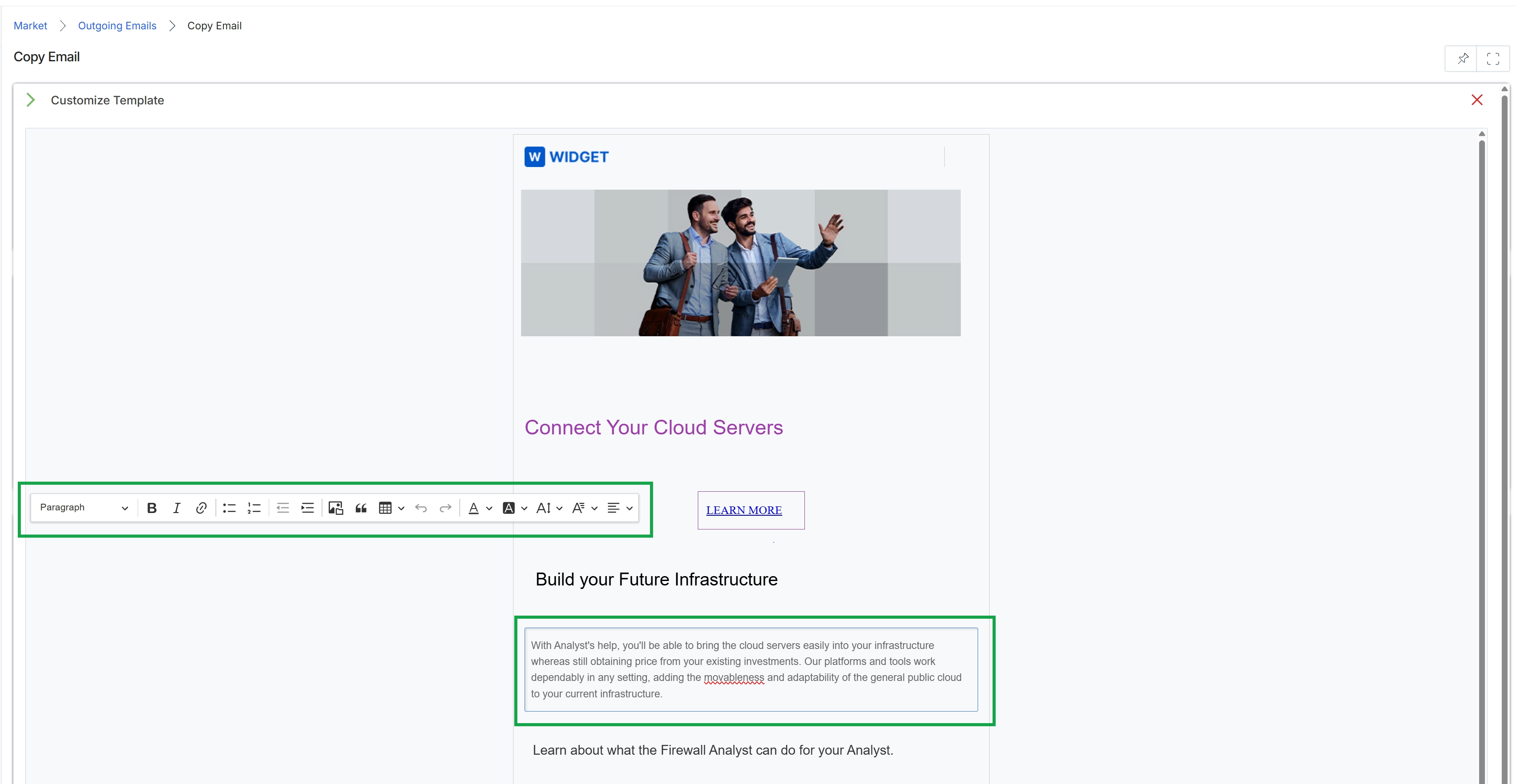The width and height of the screenshot is (1516, 784).
Task: Close Customize Template with red X
Action: tap(1477, 100)
